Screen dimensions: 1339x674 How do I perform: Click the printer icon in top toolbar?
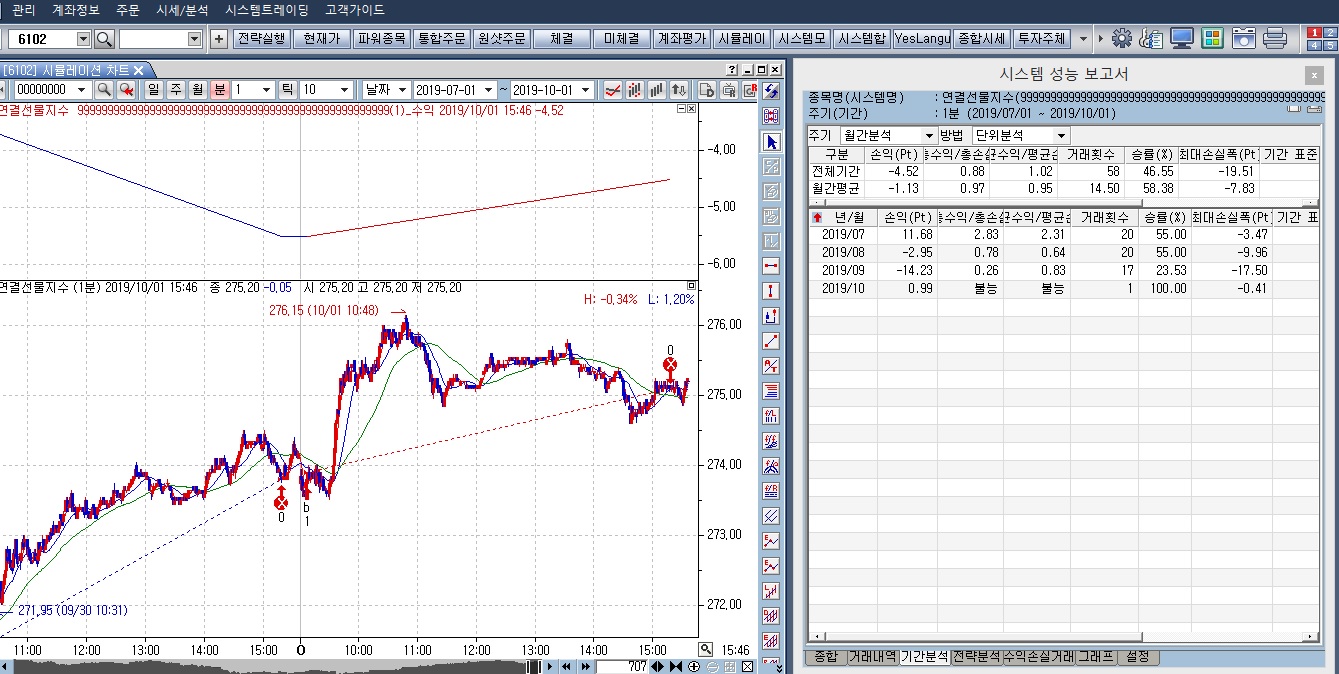pos(1274,39)
